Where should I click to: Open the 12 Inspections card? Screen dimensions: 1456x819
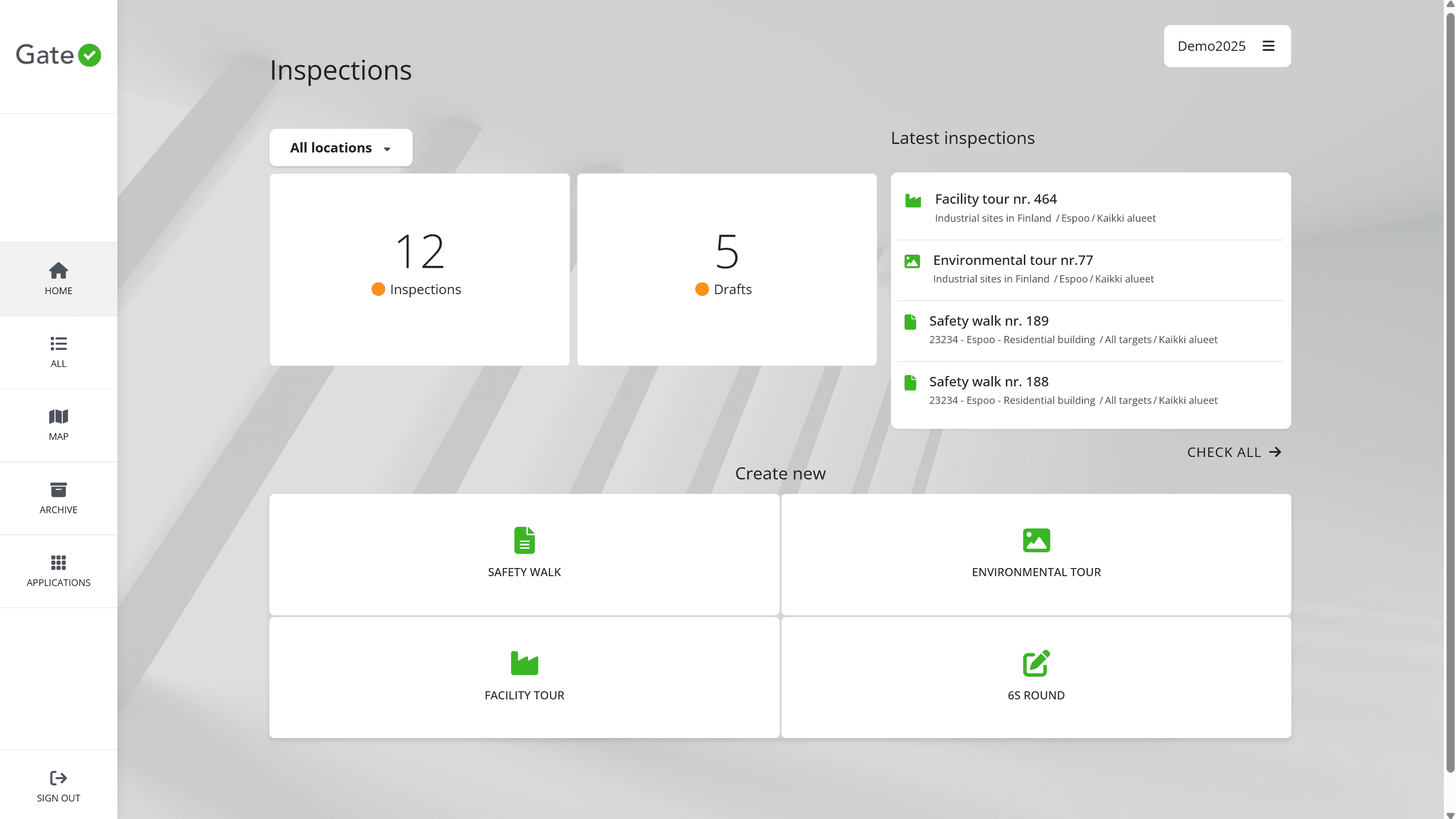pos(419,269)
